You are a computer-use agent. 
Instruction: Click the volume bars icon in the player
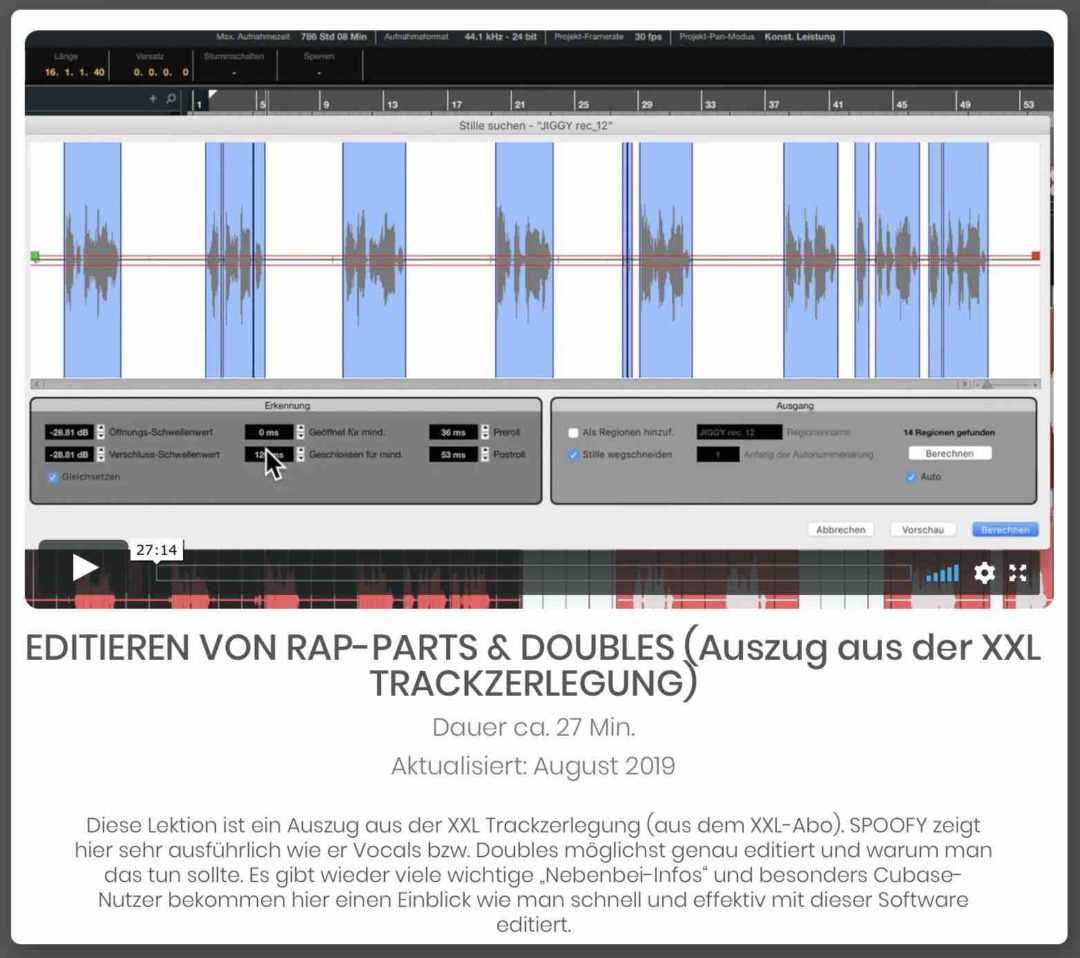[941, 574]
